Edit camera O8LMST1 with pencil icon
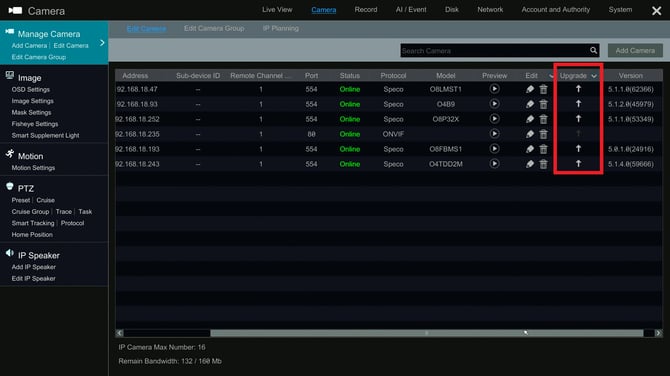670x376 pixels. tap(530, 89)
